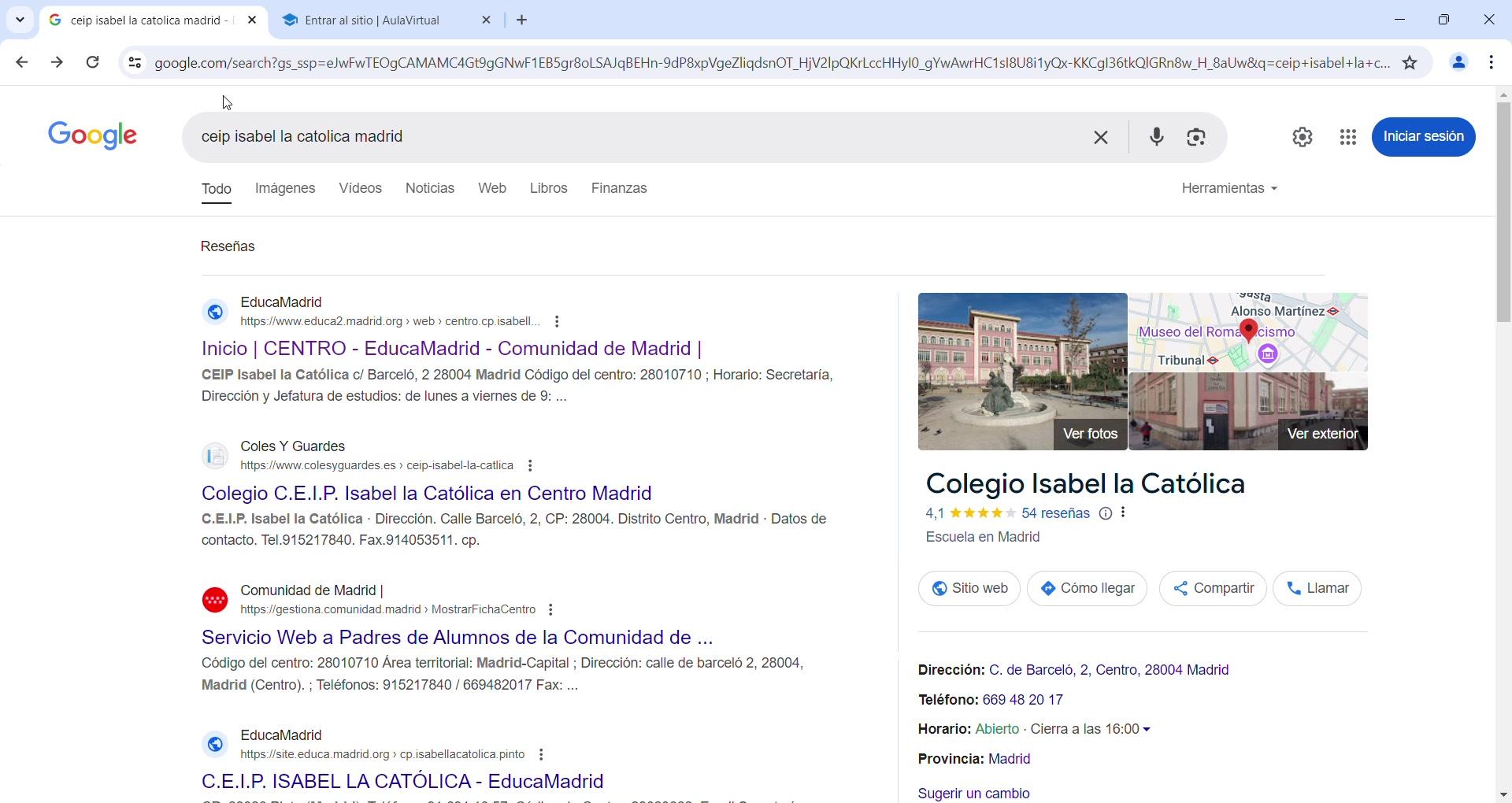Open more options for Coles Y Guardes result
Viewport: 1512px width, 803px height.
[531, 466]
